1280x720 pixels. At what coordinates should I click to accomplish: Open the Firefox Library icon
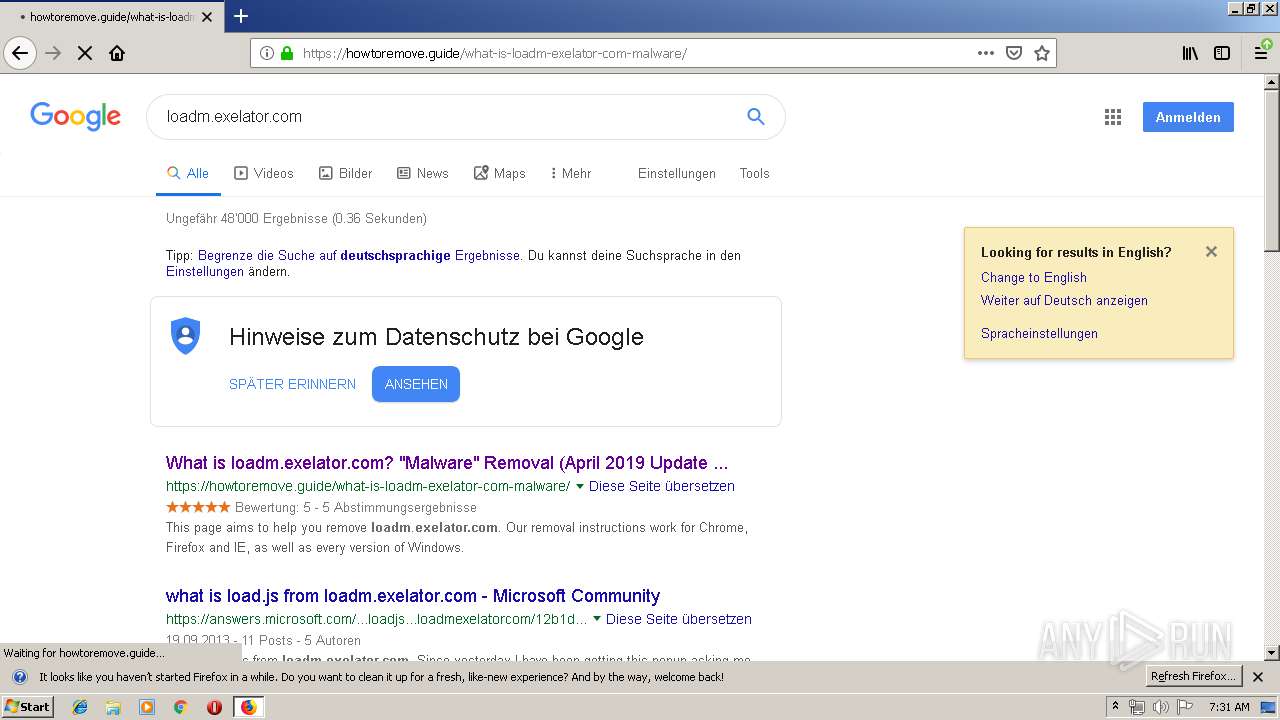(1190, 53)
